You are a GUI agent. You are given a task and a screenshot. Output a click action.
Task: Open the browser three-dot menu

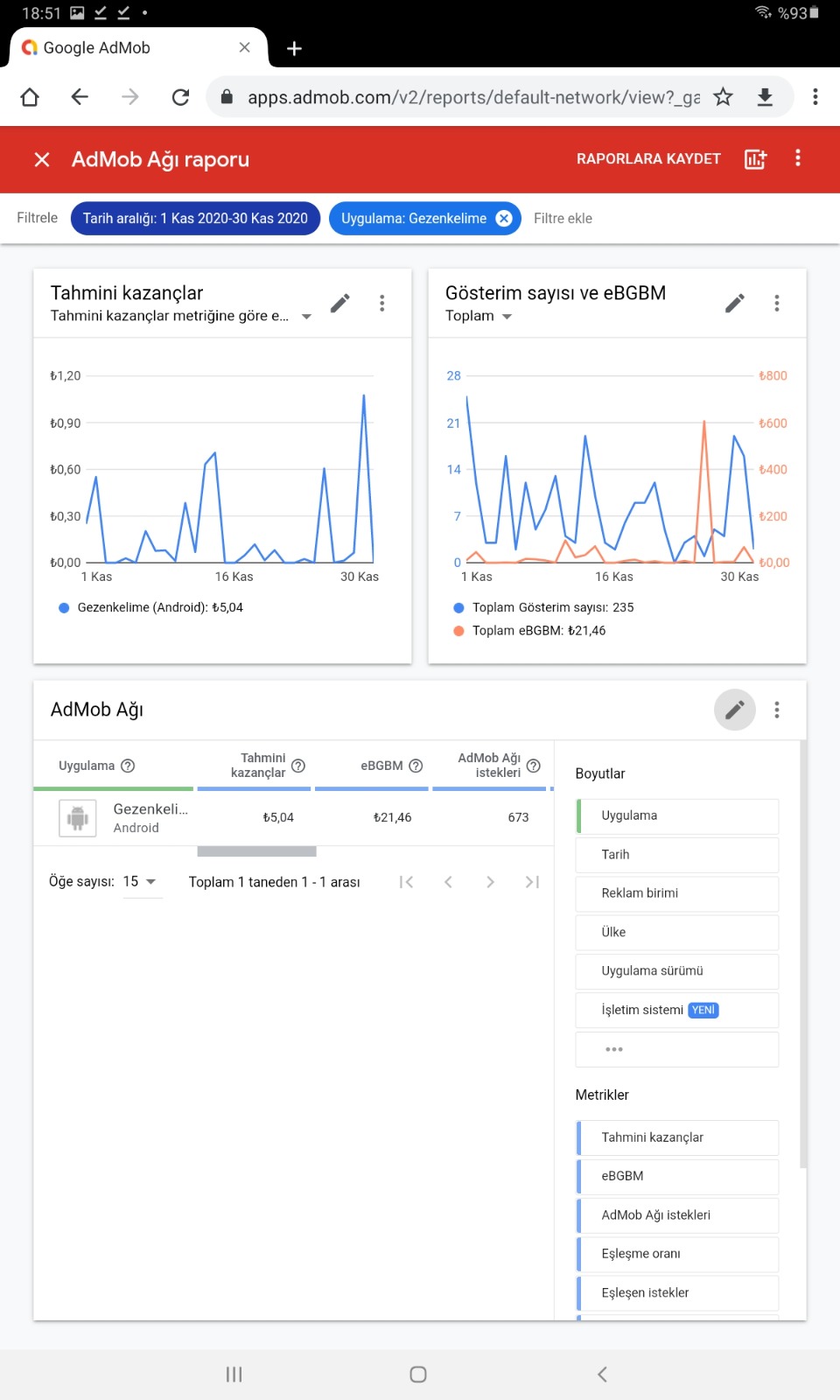point(815,97)
